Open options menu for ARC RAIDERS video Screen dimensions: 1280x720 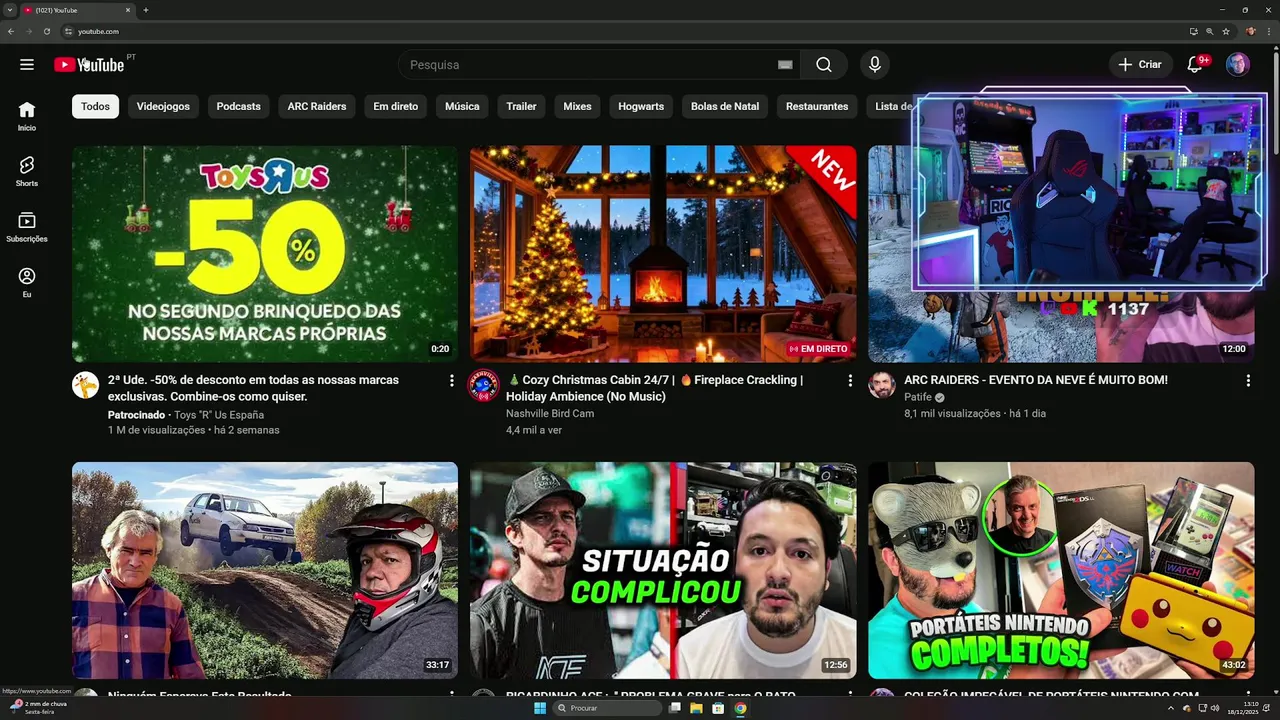pos(1248,380)
